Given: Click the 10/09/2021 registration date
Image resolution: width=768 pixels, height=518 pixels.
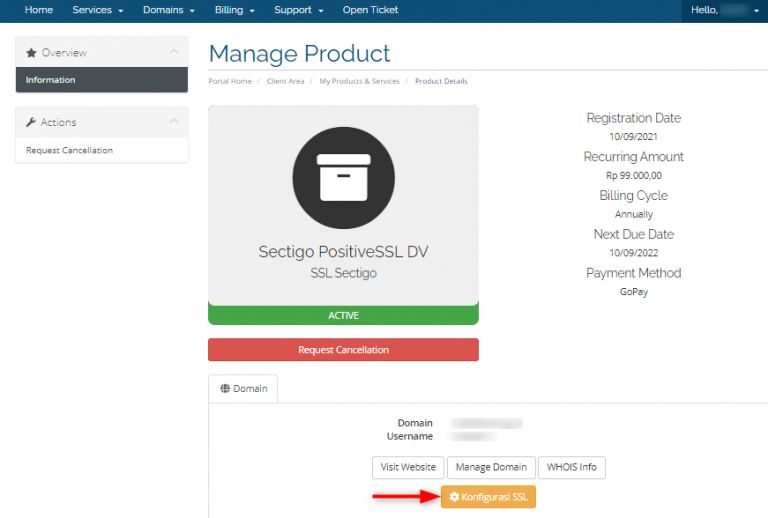Looking at the screenshot, I should 634,137.
